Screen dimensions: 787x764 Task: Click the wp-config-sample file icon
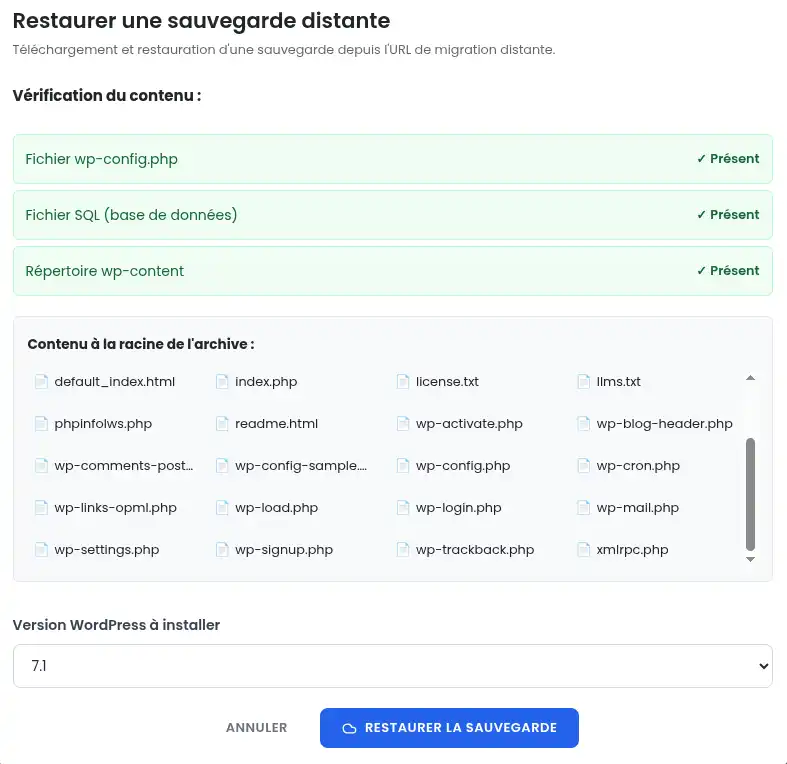pyautogui.click(x=222, y=466)
